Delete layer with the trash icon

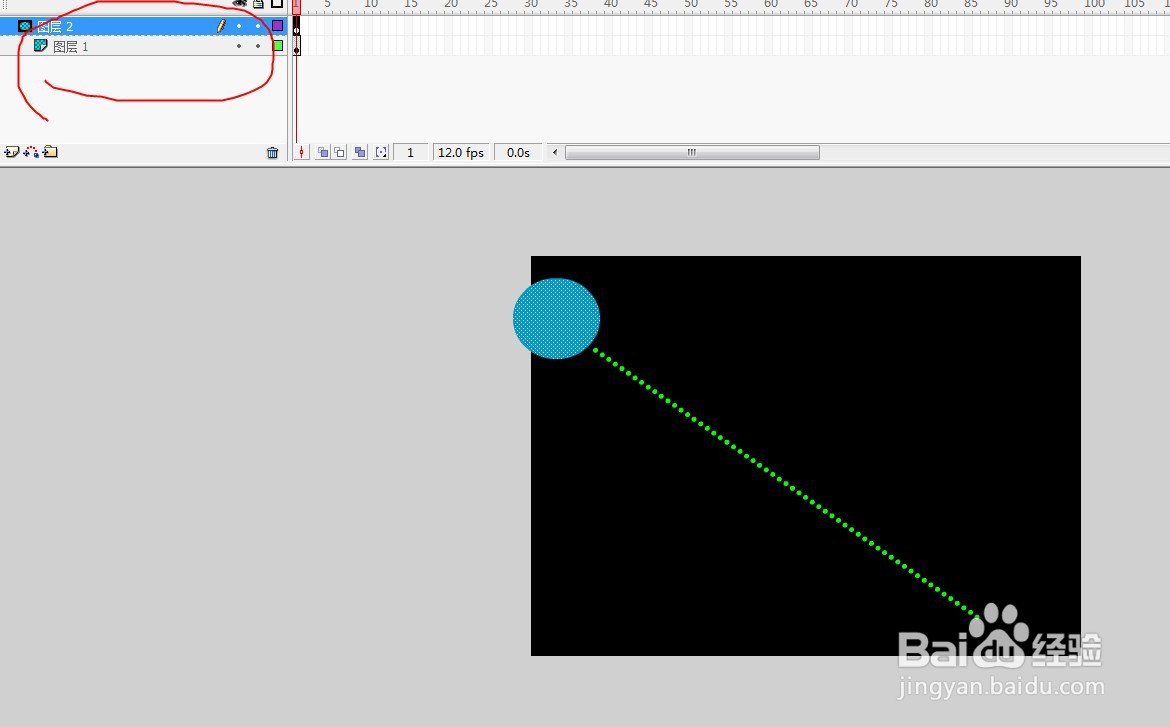272,152
